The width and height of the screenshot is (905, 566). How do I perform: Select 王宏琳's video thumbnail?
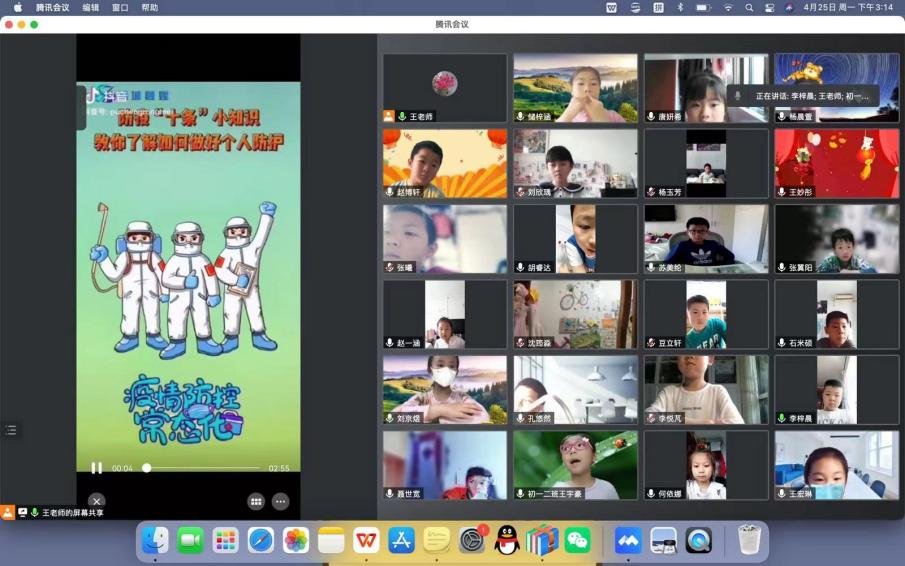837,465
